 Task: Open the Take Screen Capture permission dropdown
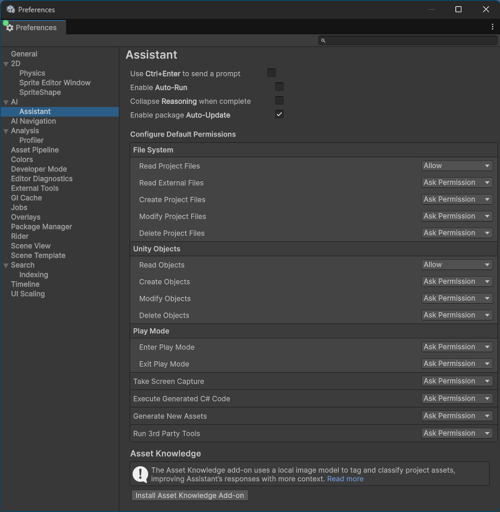[457, 381]
